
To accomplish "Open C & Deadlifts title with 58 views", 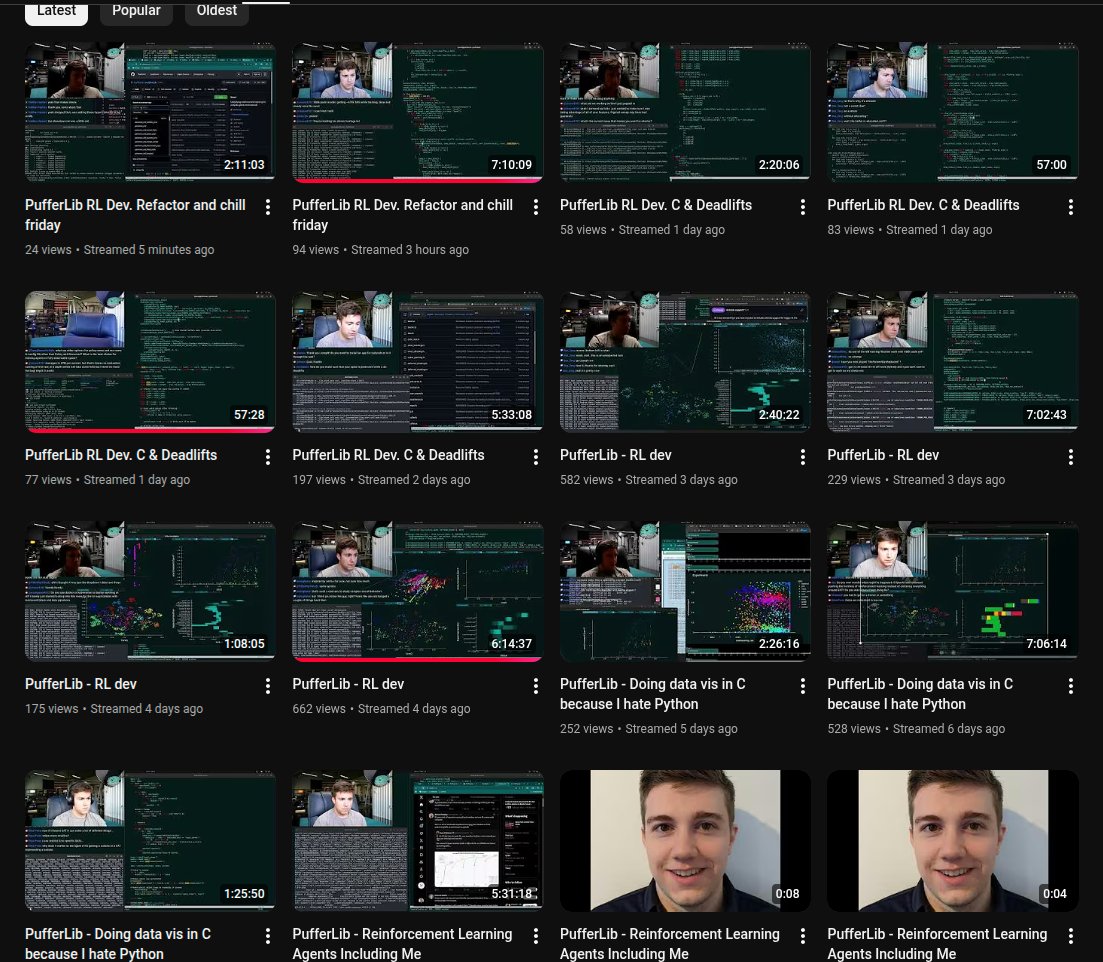I will pos(656,205).
